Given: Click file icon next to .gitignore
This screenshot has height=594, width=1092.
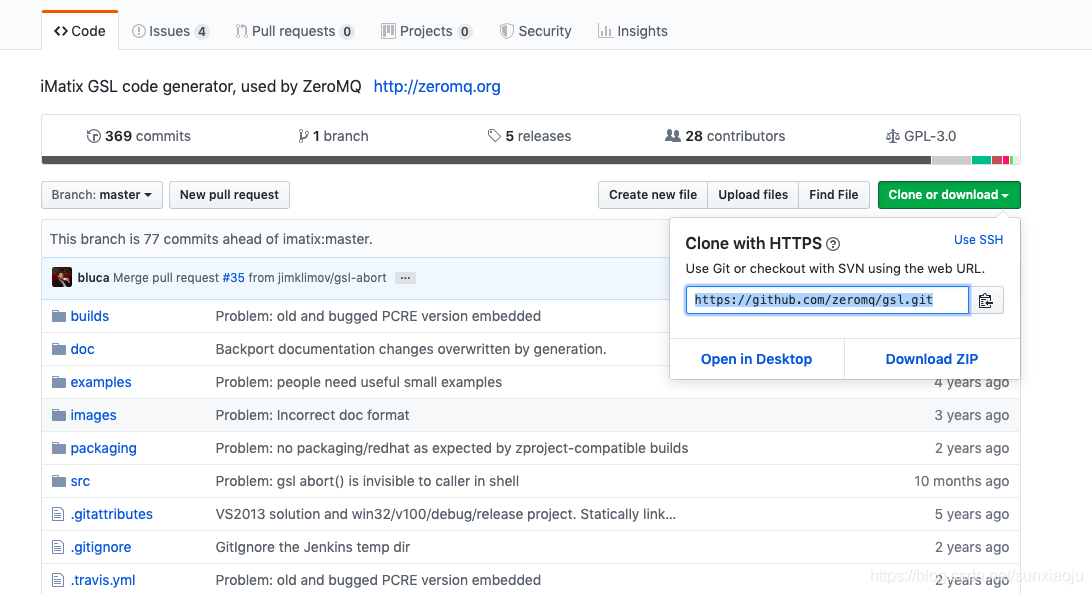Looking at the screenshot, I should (58, 547).
